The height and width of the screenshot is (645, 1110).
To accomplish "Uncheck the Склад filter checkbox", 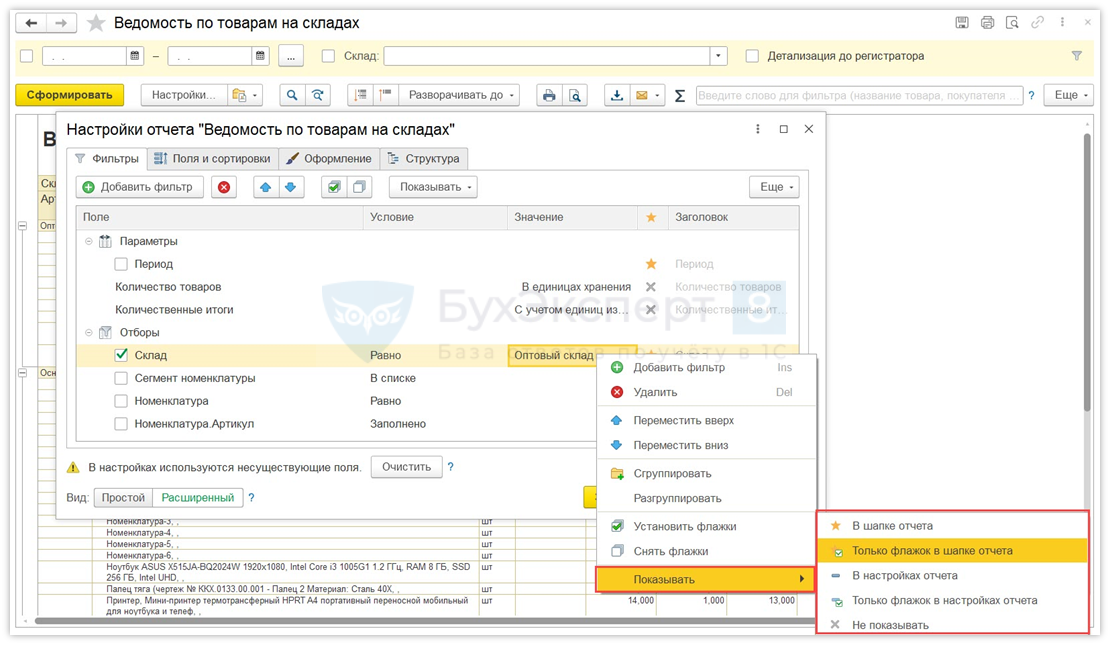I will click(121, 355).
